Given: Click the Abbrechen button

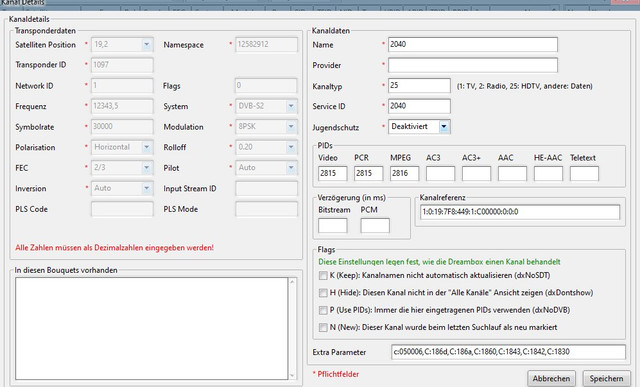Looking at the screenshot, I should [551, 378].
